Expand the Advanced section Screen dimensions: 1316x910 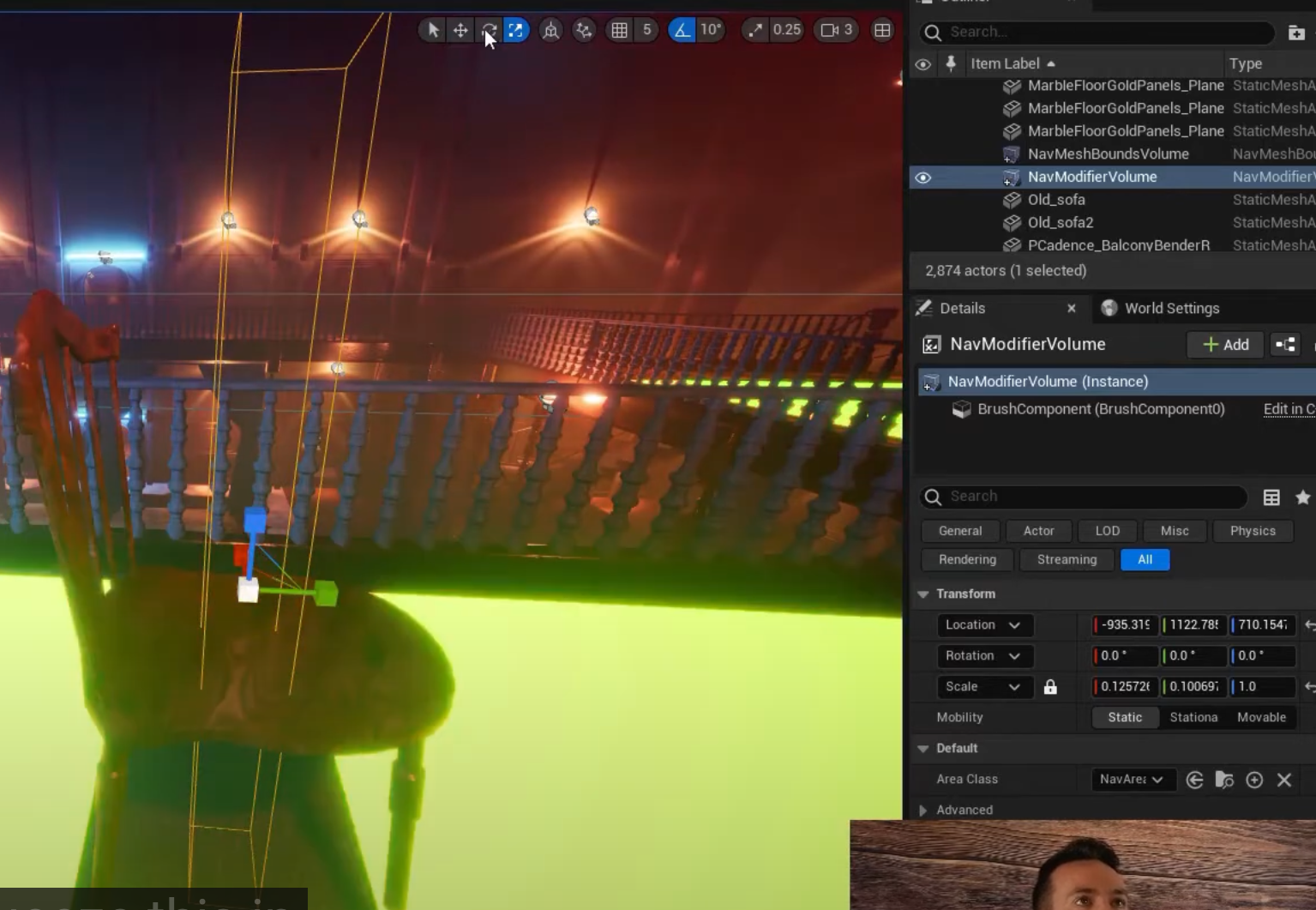tap(922, 810)
